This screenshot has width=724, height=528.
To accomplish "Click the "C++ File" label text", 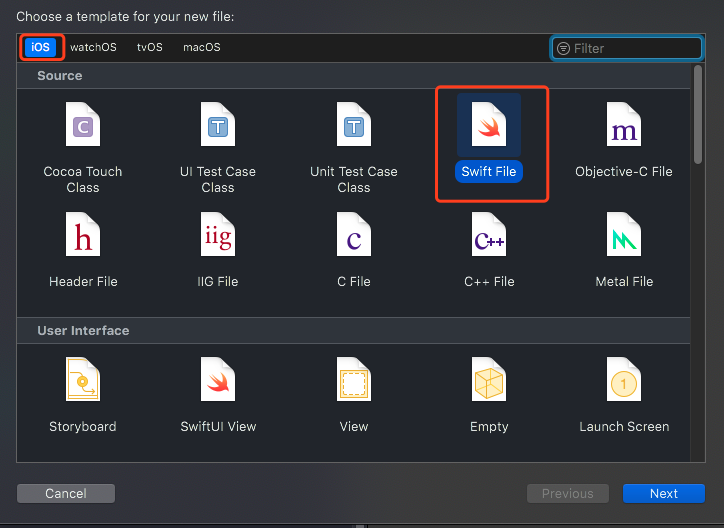I will [x=489, y=282].
